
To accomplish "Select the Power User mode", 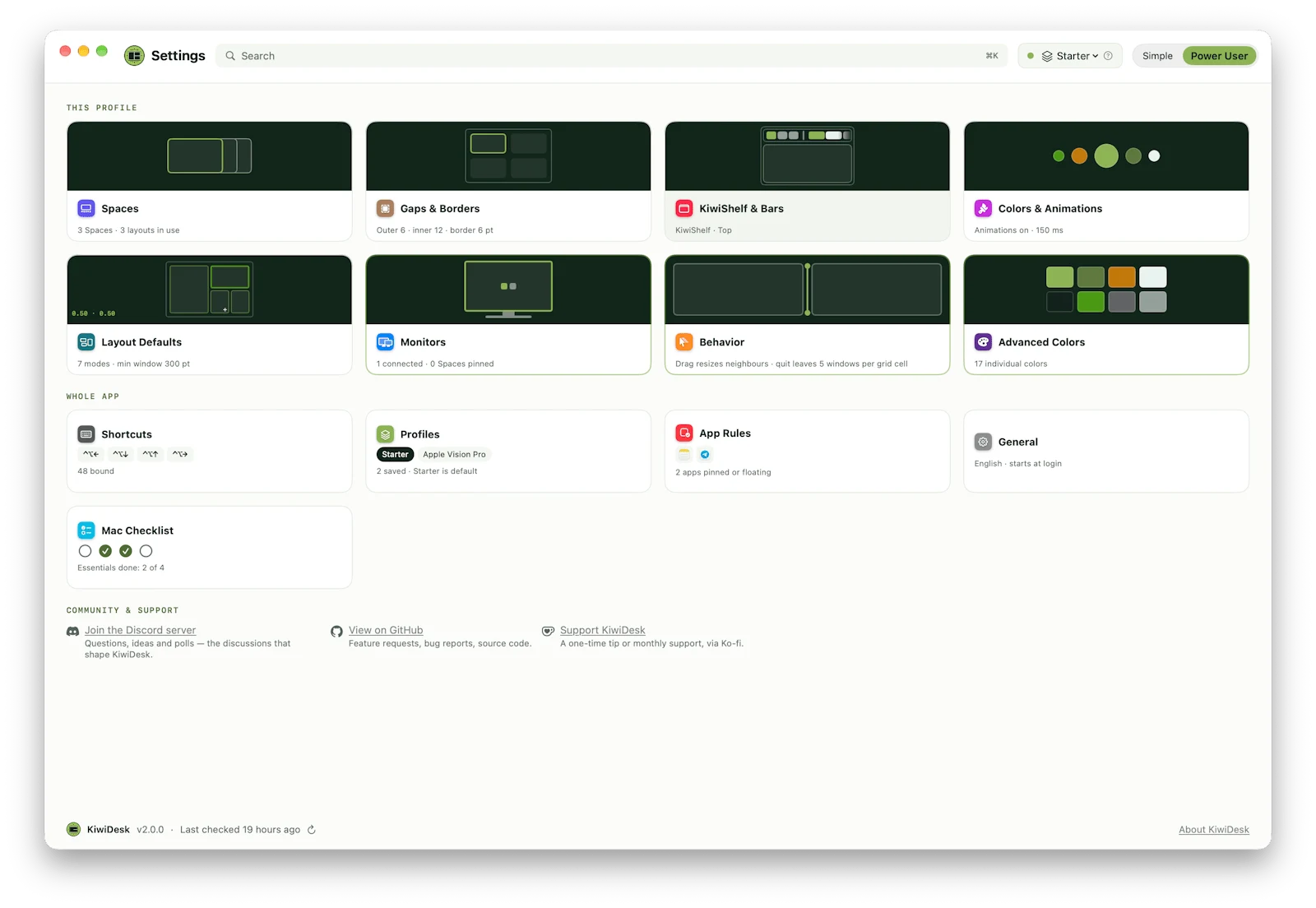I will coord(1219,56).
